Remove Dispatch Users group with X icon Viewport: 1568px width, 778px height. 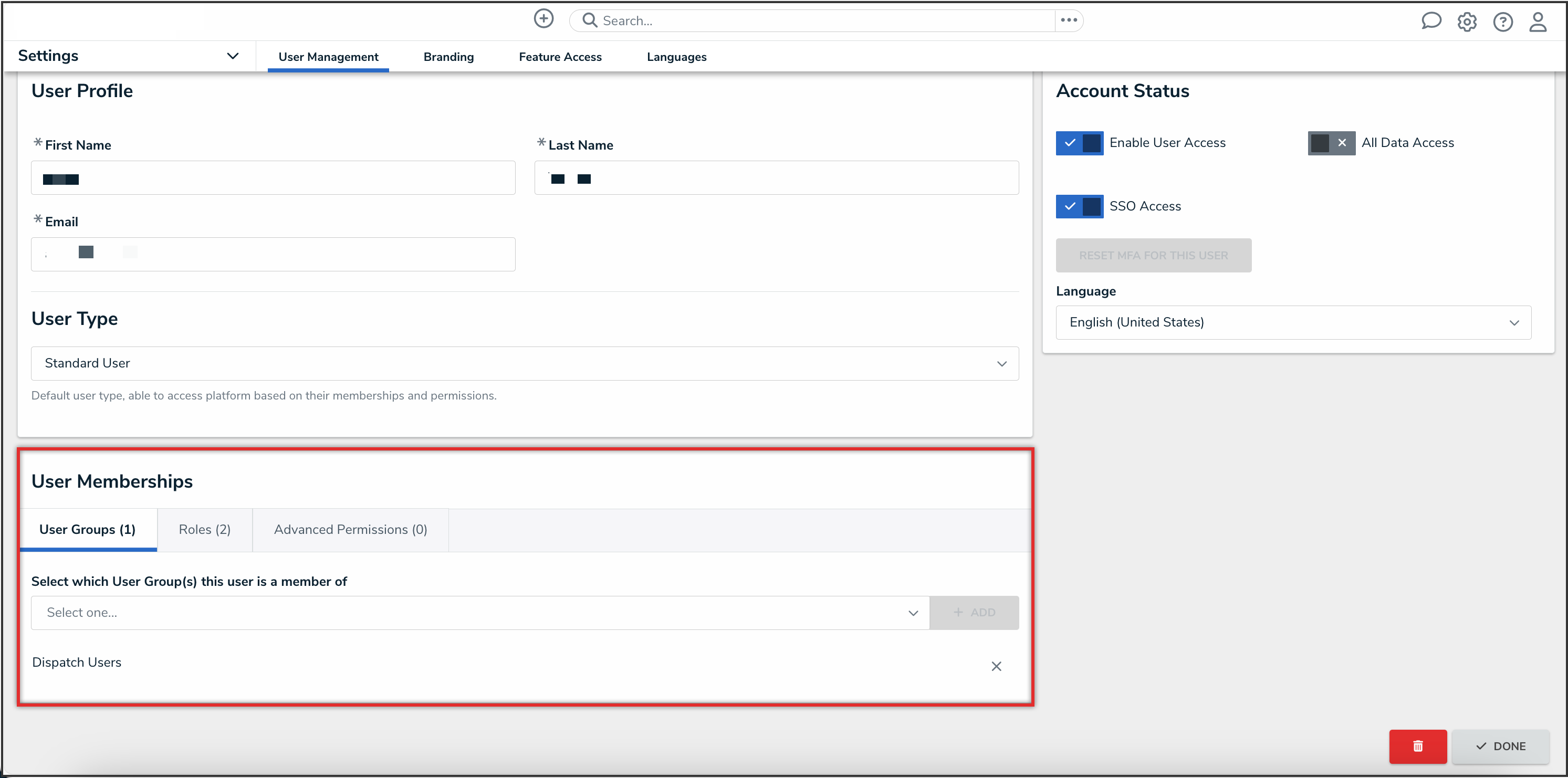[996, 666]
